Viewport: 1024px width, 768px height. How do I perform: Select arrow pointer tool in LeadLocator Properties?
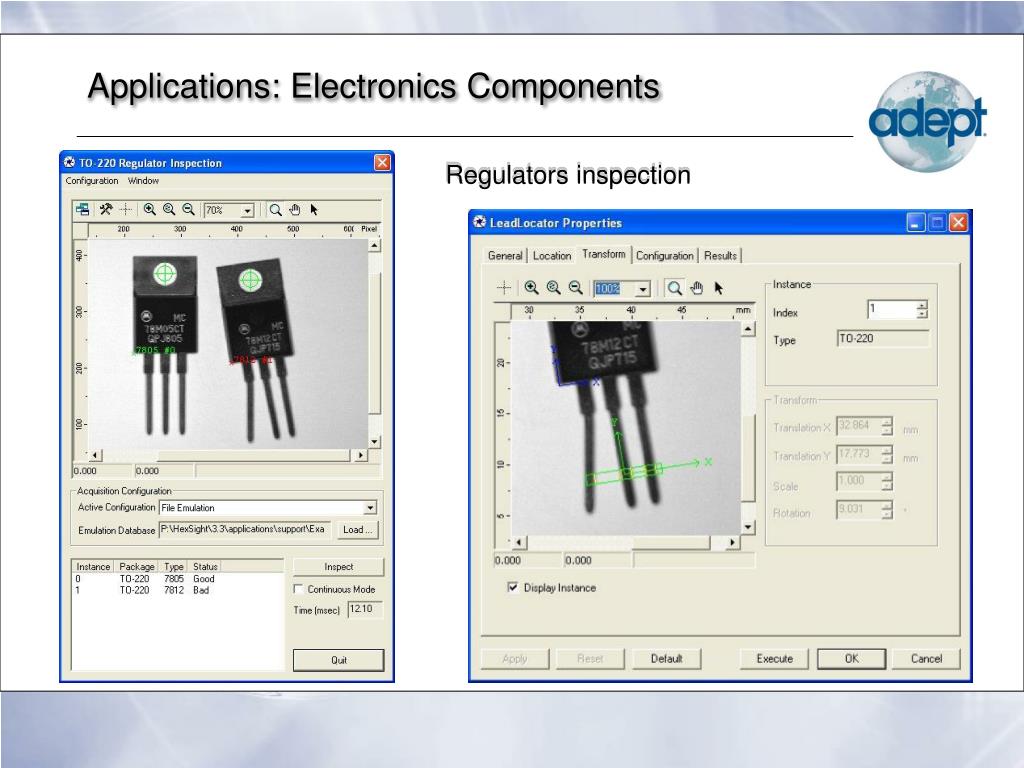click(718, 288)
